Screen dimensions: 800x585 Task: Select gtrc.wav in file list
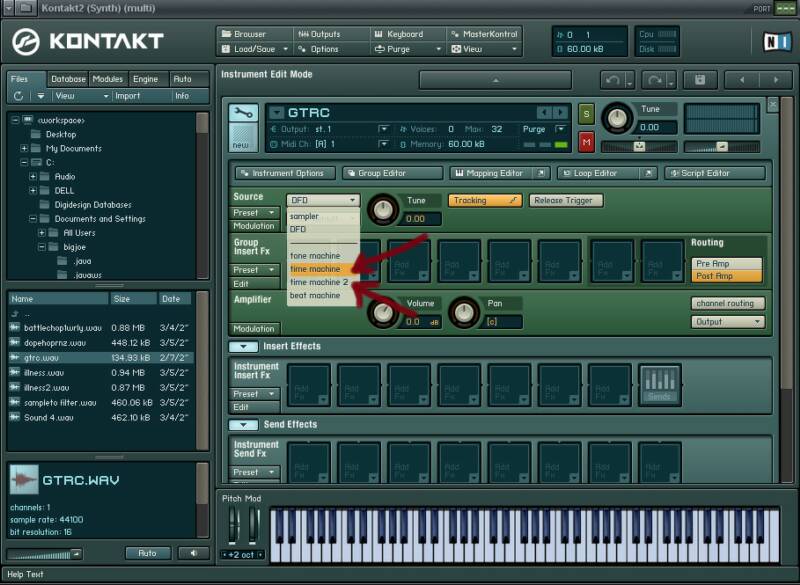coord(100,358)
